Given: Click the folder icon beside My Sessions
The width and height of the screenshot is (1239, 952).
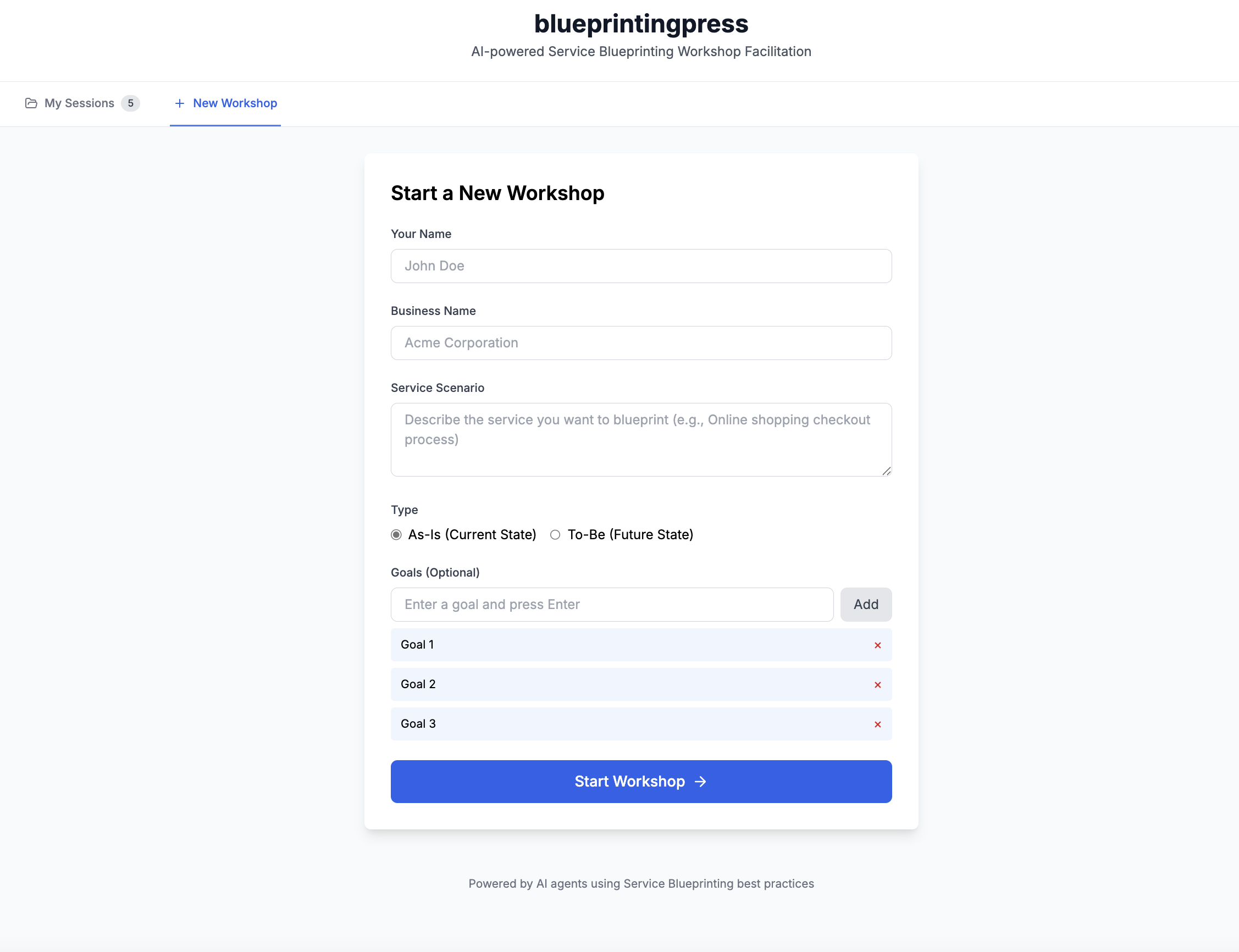Looking at the screenshot, I should tap(31, 103).
